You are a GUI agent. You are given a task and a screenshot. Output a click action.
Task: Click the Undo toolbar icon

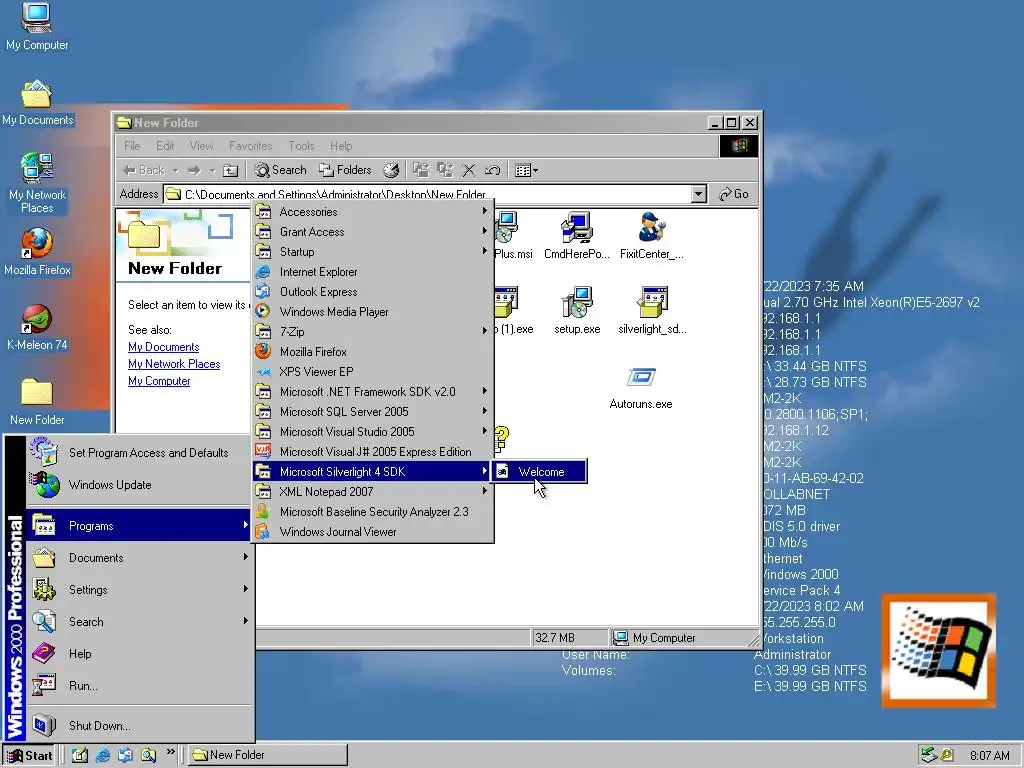pos(492,170)
